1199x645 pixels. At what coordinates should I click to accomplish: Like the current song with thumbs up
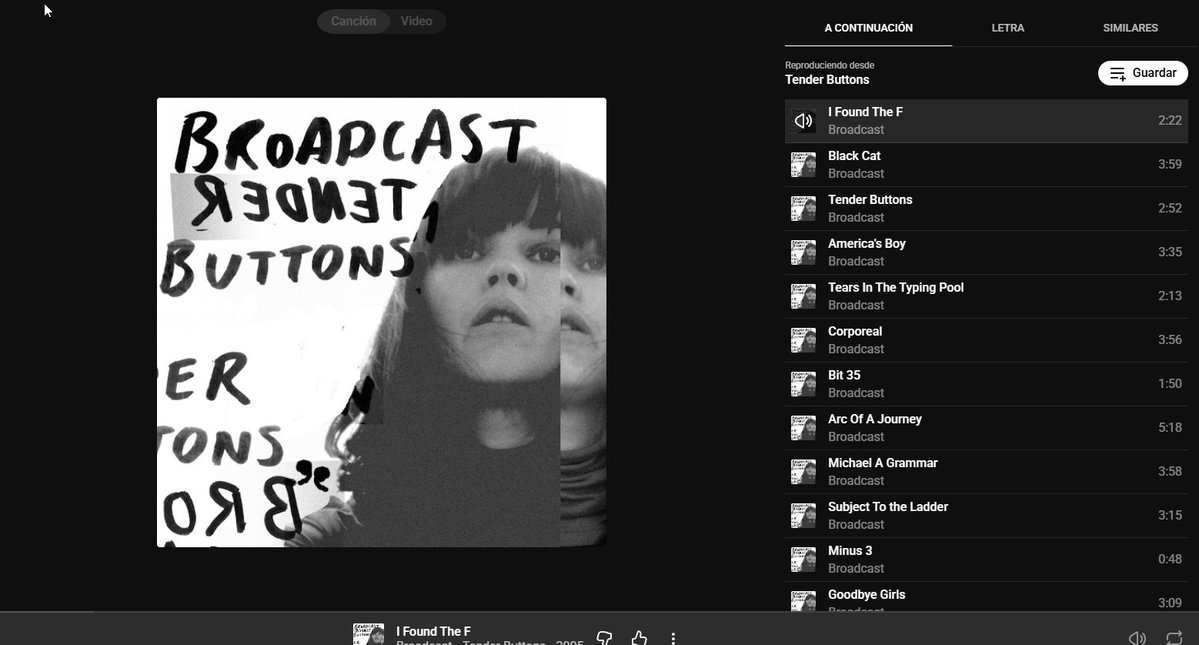pos(639,637)
